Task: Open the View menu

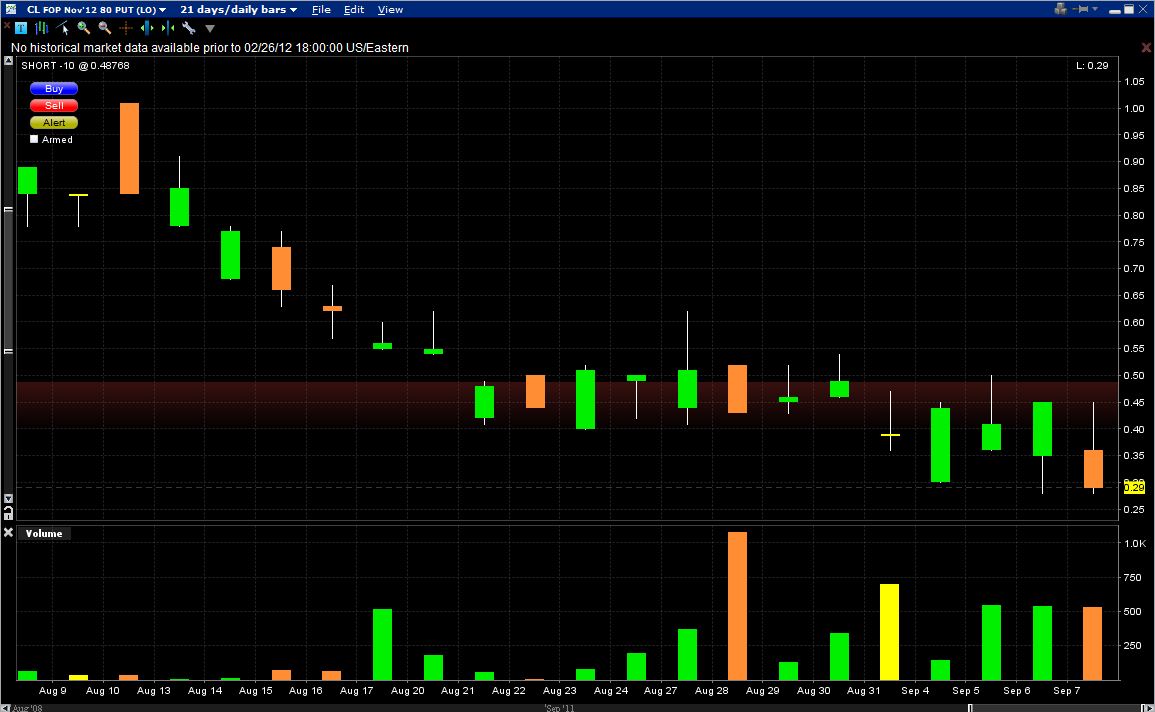Action: click(x=390, y=10)
